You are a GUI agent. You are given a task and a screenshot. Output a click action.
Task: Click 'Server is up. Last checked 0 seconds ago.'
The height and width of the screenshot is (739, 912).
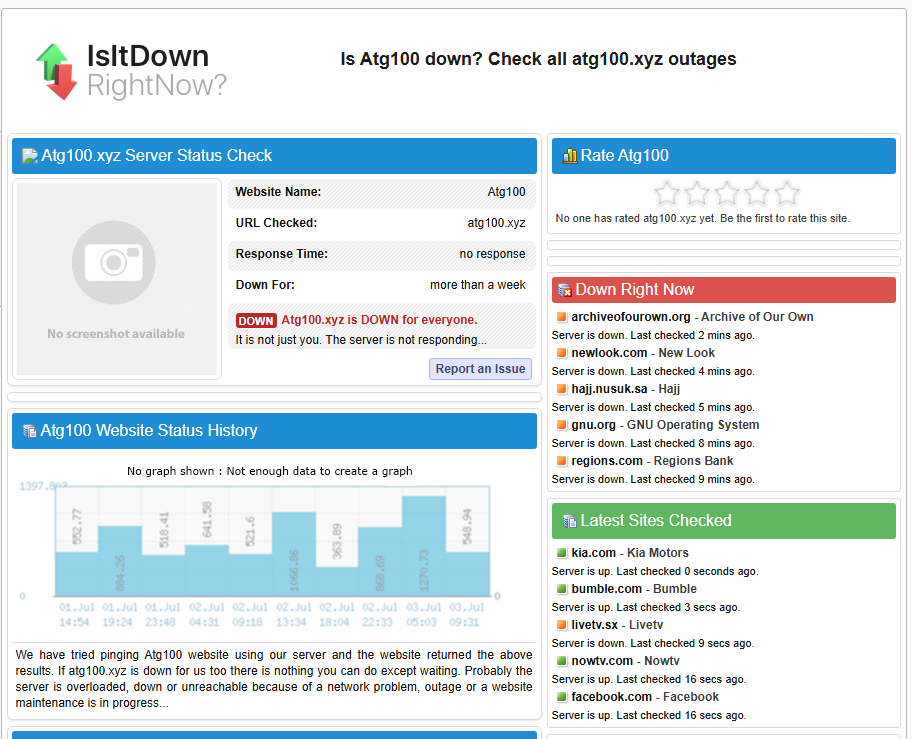coord(654,572)
